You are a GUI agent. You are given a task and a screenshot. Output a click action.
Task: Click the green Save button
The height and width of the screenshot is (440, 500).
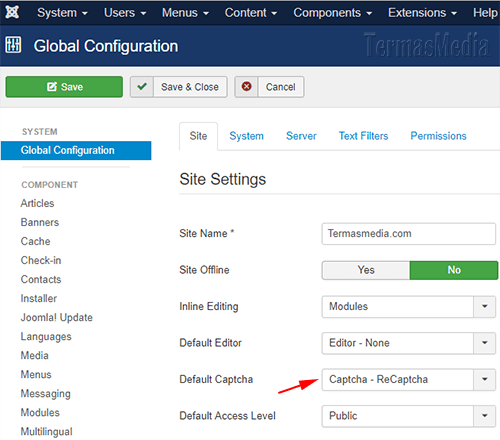(x=64, y=87)
